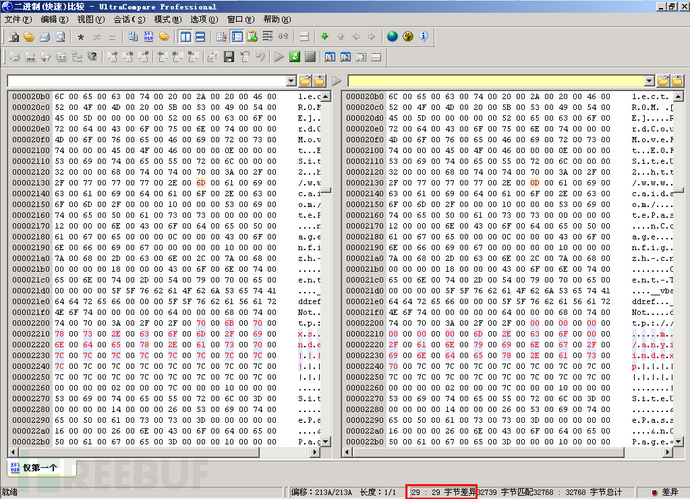Screen dimensions: 690x499
Task: Click the gray play arrow in second toolbar
Action: (279, 57)
